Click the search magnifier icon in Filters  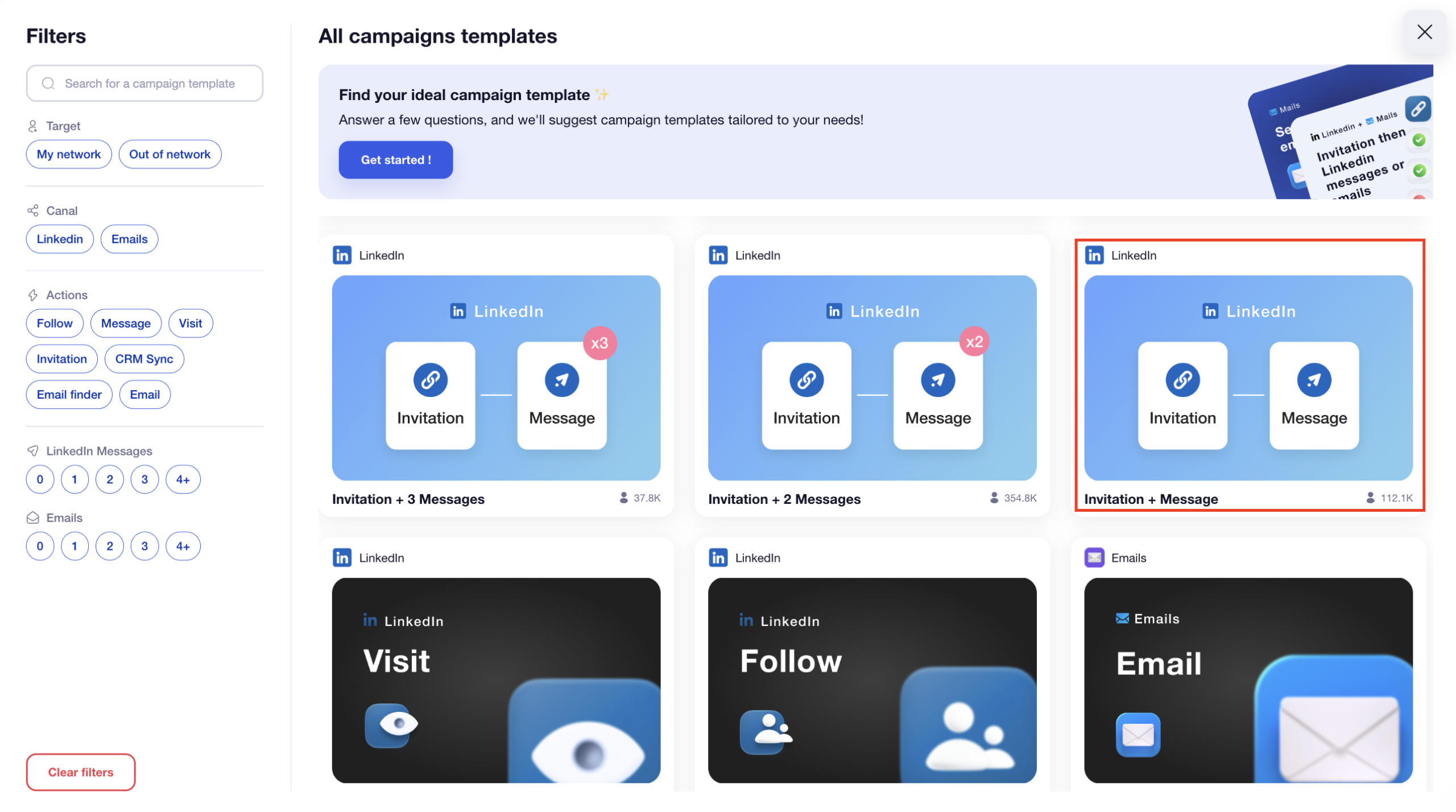(48, 83)
